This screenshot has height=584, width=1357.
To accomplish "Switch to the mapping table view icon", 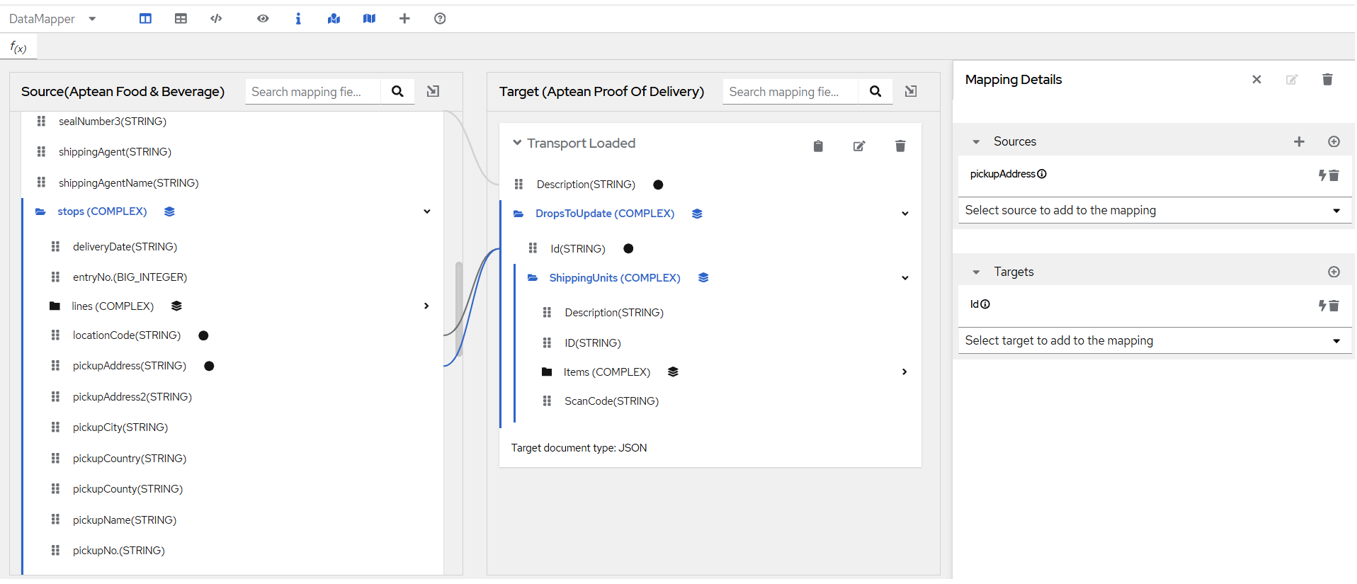I will tap(181, 19).
